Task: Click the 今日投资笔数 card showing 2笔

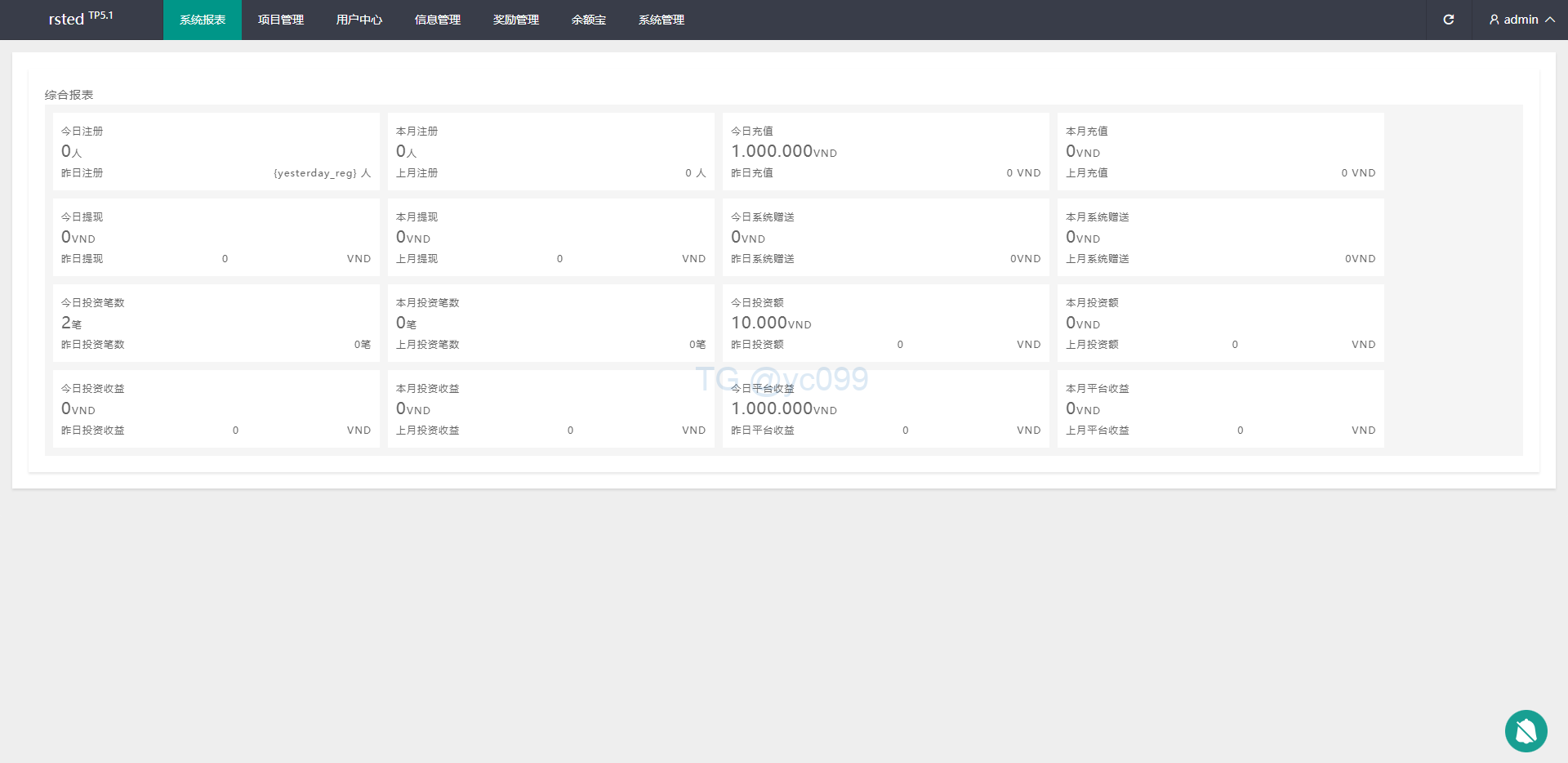Action: [216, 323]
